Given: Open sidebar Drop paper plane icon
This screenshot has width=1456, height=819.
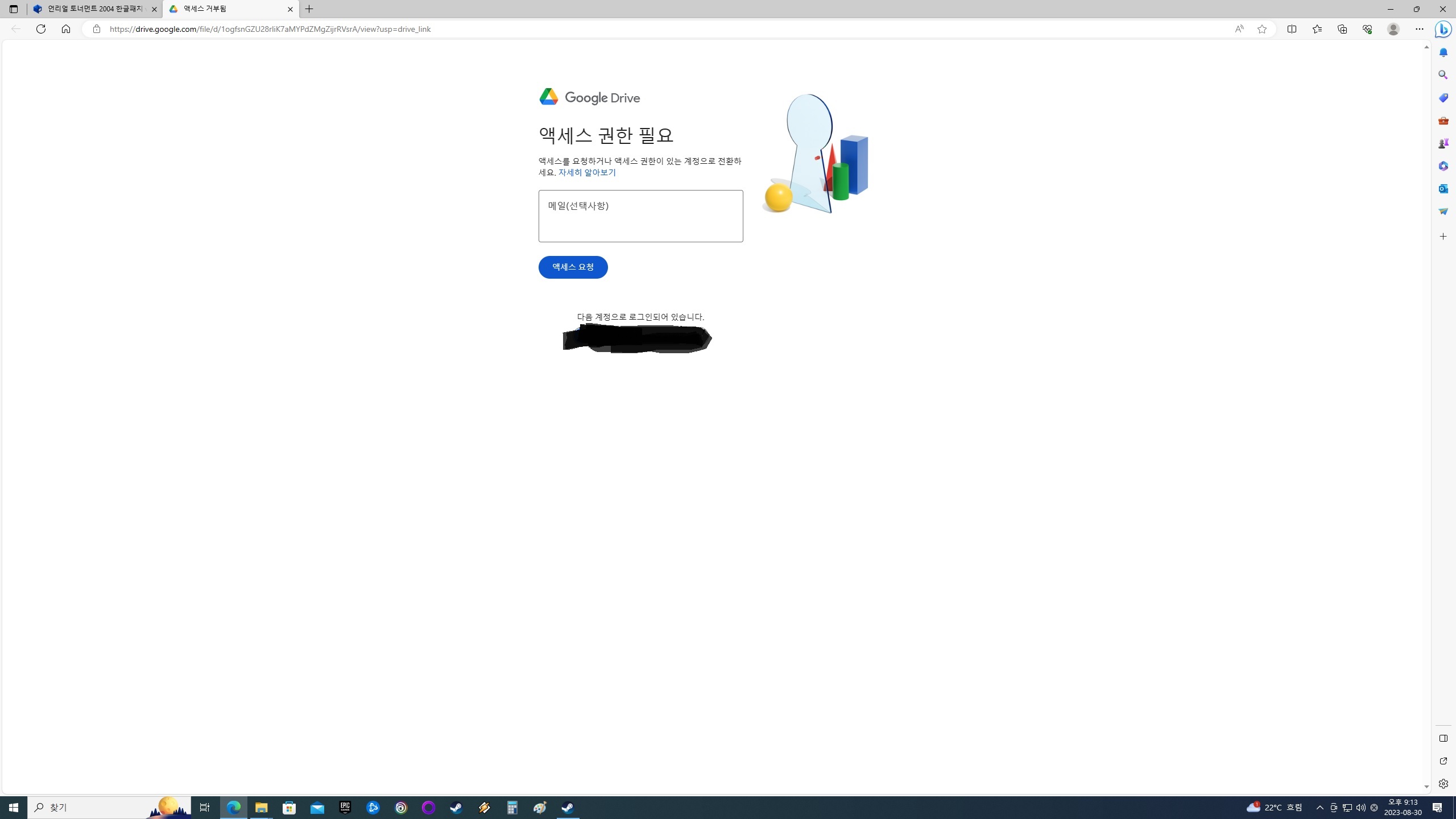Looking at the screenshot, I should coord(1443,212).
